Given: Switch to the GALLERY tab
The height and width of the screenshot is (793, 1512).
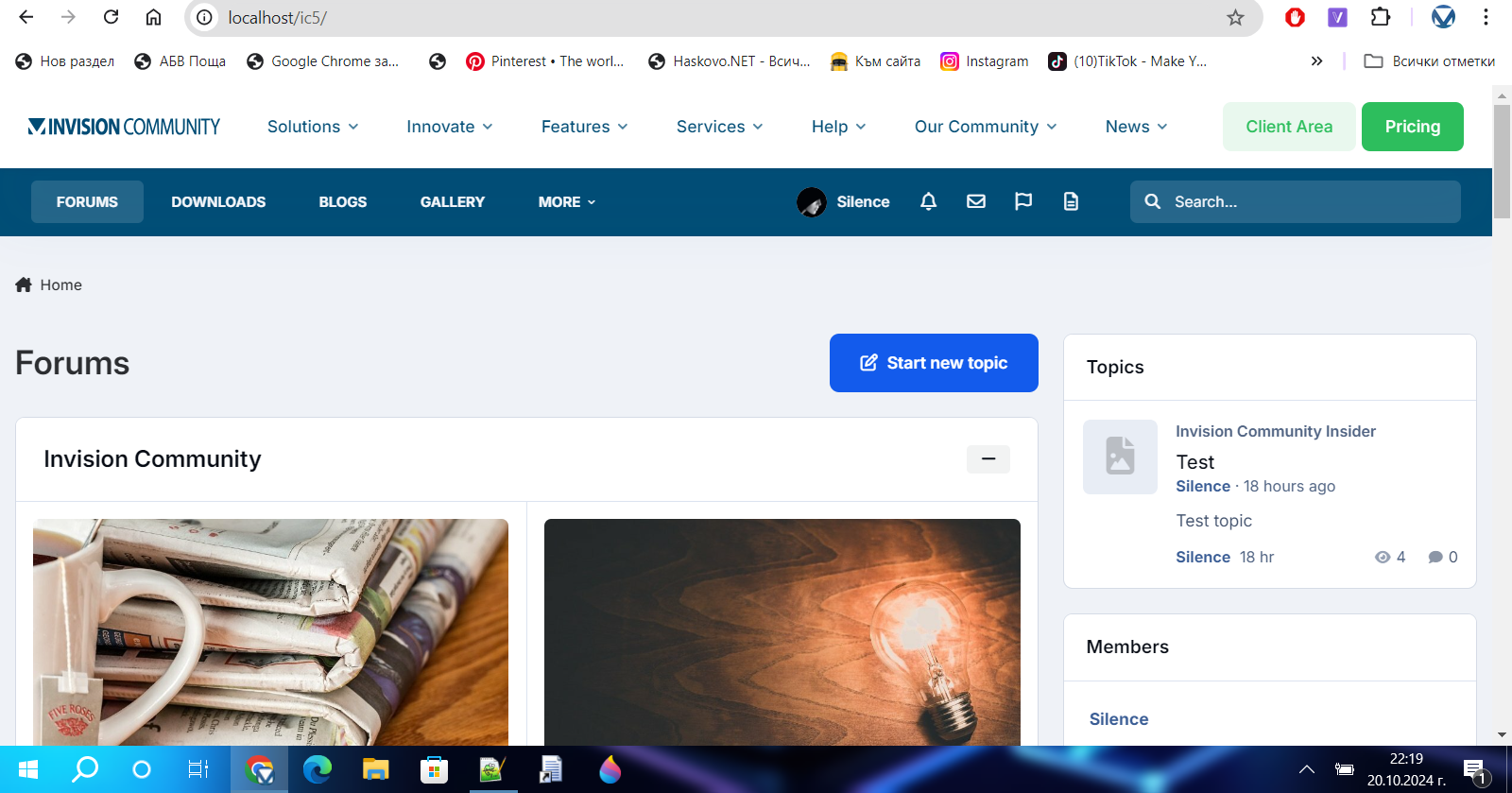Looking at the screenshot, I should pos(452,202).
